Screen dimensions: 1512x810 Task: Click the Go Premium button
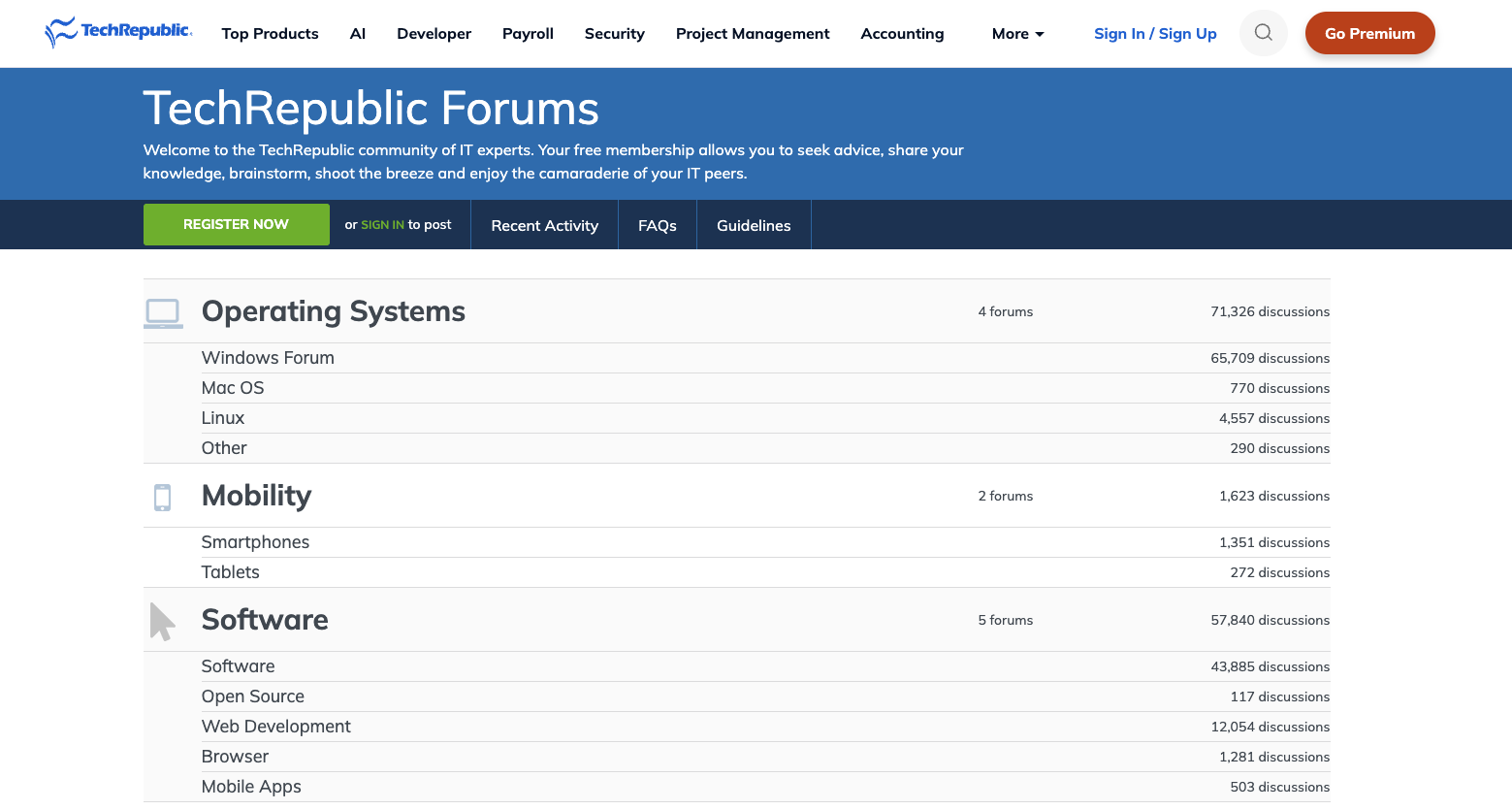(1369, 33)
